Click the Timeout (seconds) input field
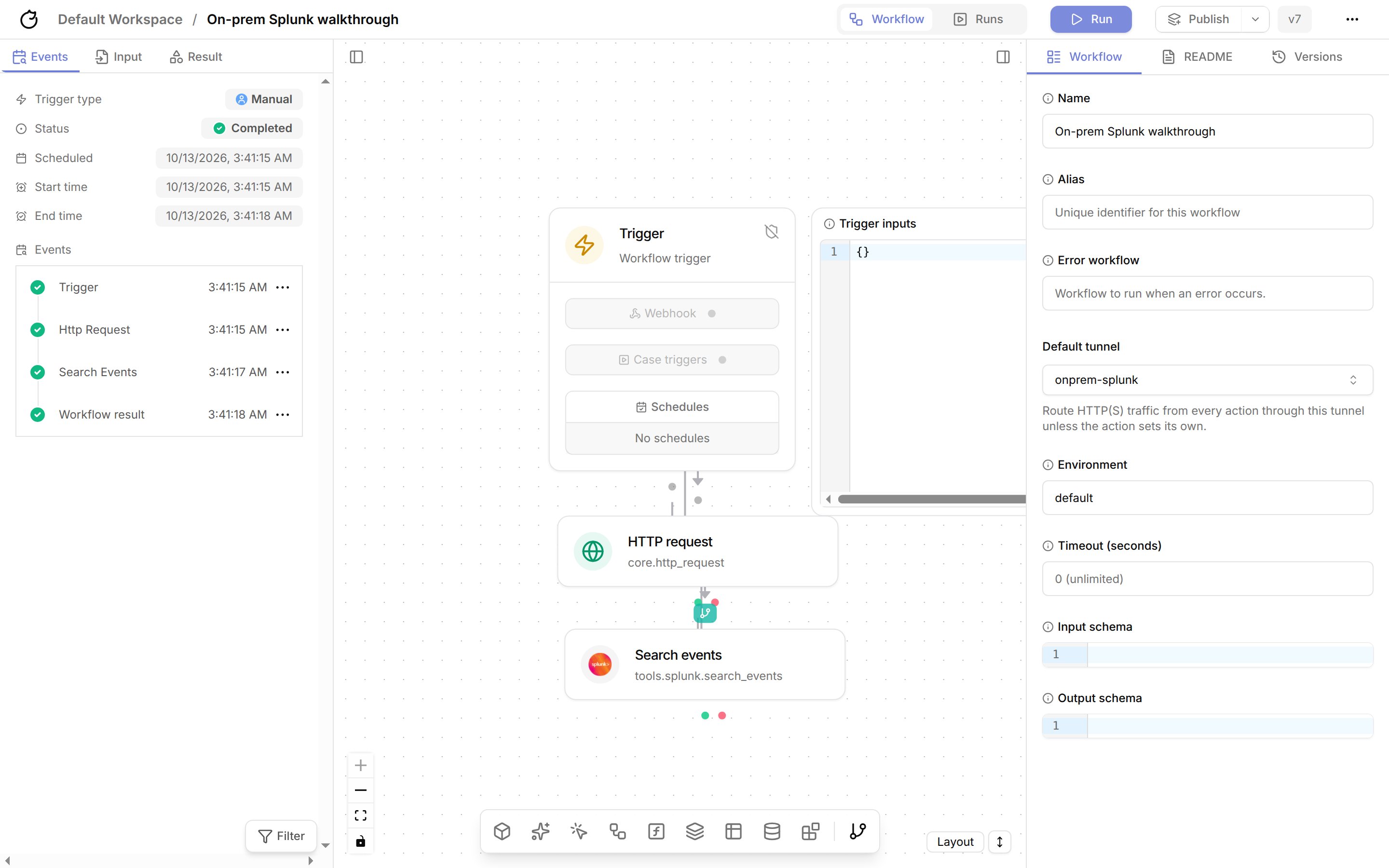Viewport: 1389px width, 868px height. pyautogui.click(x=1207, y=579)
